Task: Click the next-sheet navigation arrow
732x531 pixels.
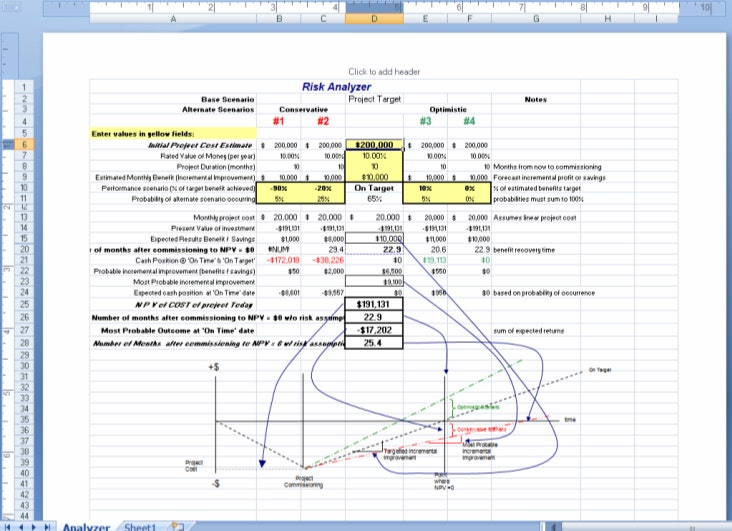Action: [x=35, y=525]
